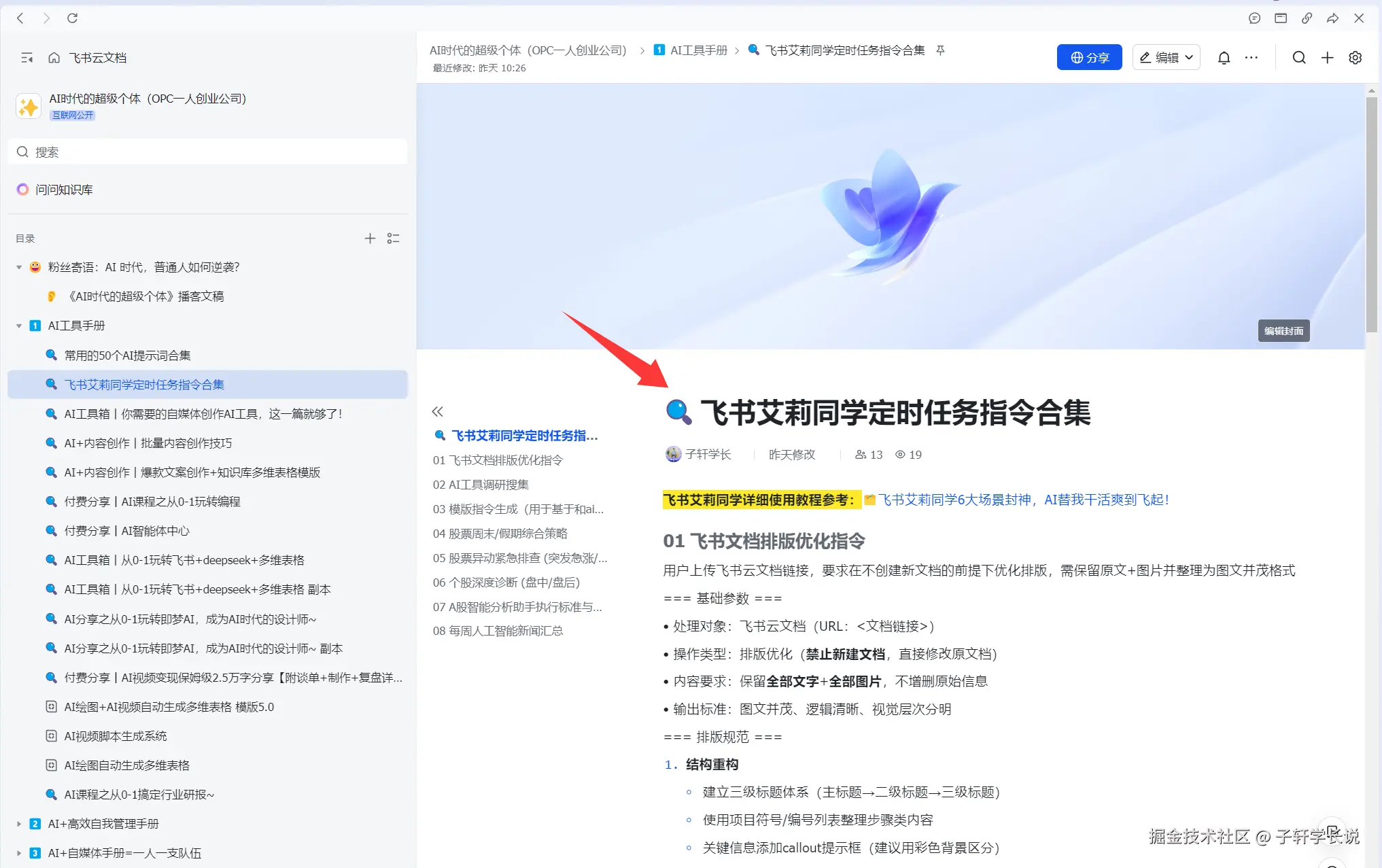
Task: Click the vertical scrollbar thumb
Action: (x=1371, y=211)
